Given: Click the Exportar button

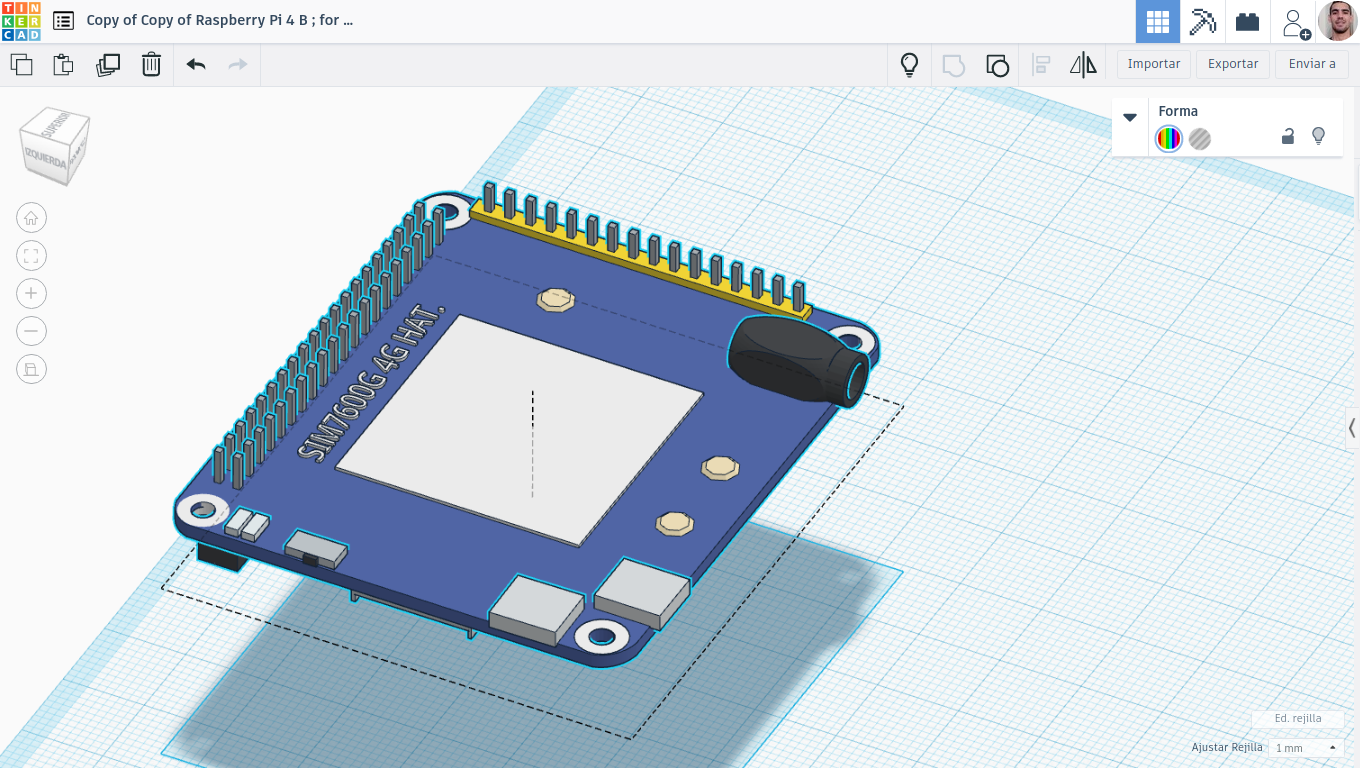Looking at the screenshot, I should click(x=1233, y=64).
